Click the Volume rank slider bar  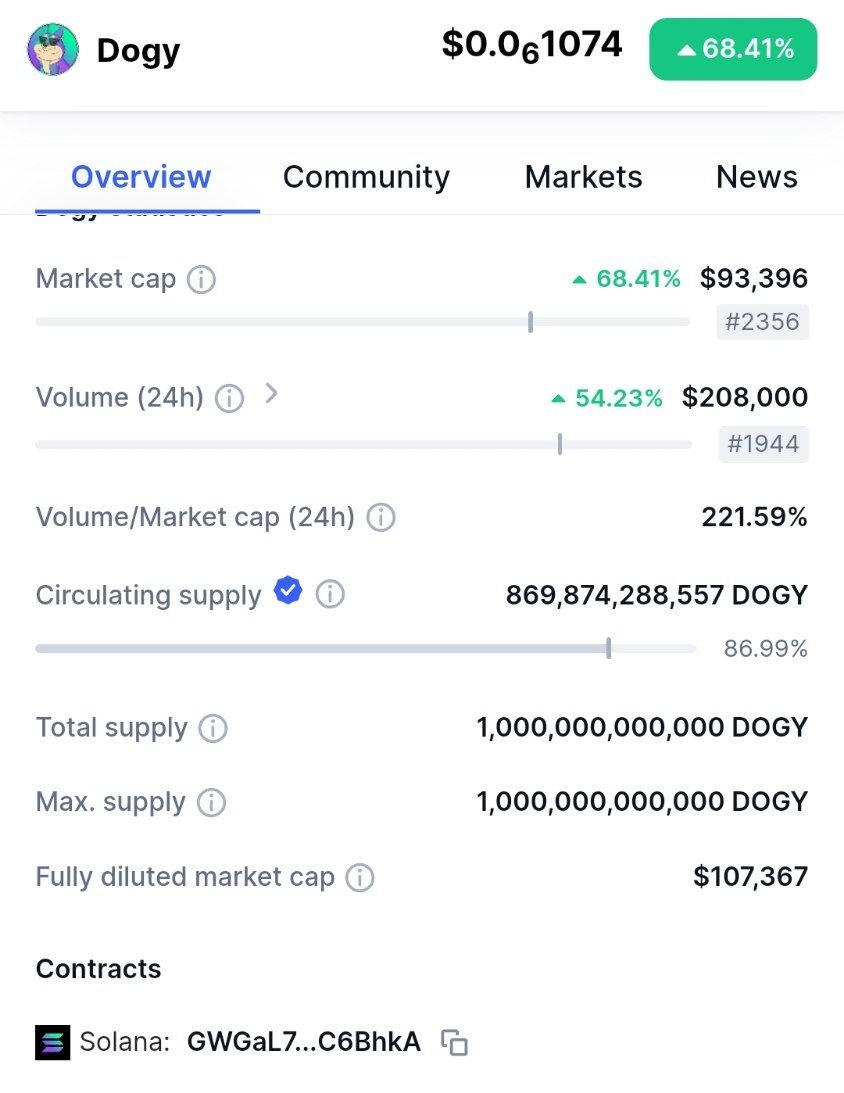[364, 444]
